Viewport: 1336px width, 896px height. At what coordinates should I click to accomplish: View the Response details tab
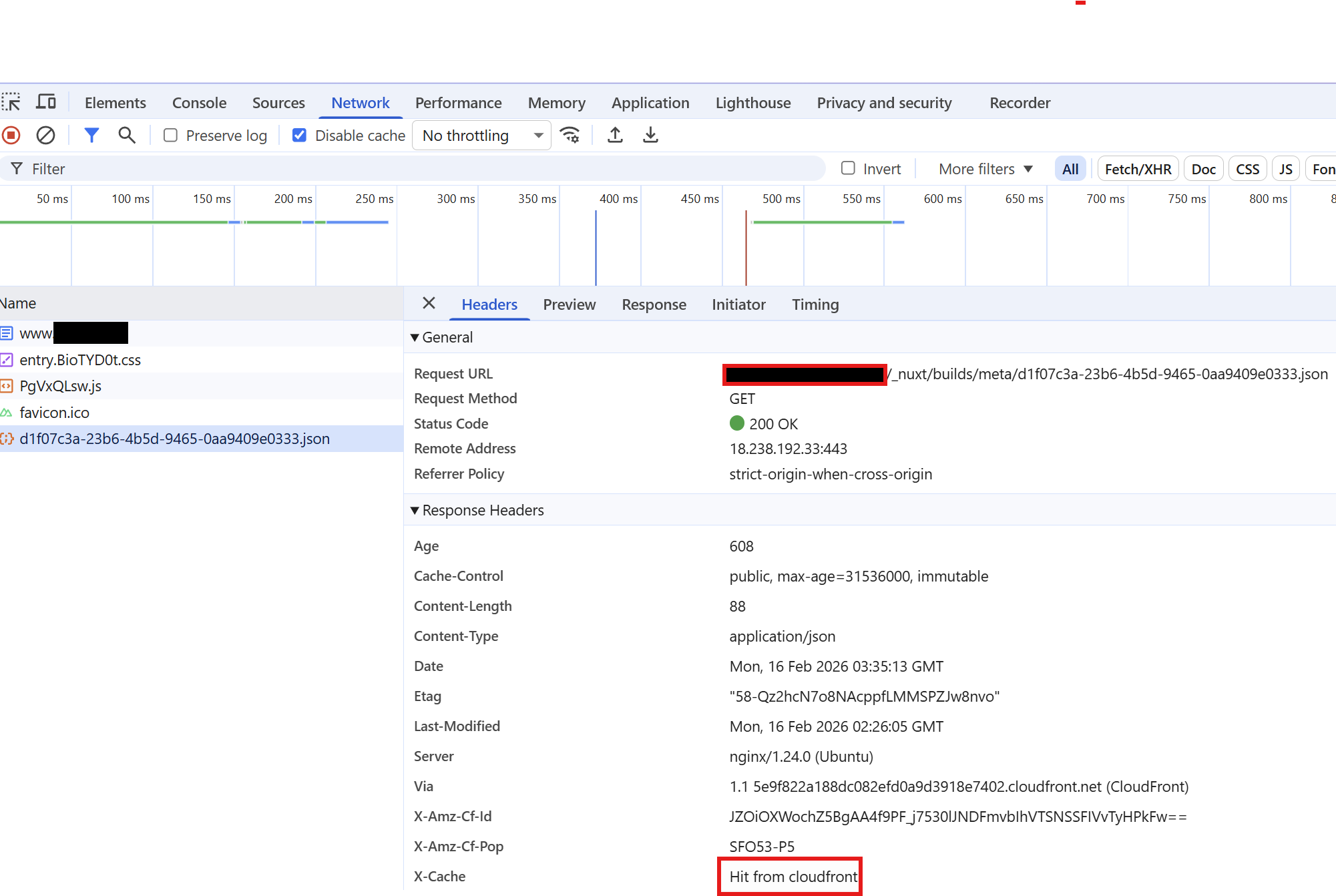pyautogui.click(x=654, y=304)
